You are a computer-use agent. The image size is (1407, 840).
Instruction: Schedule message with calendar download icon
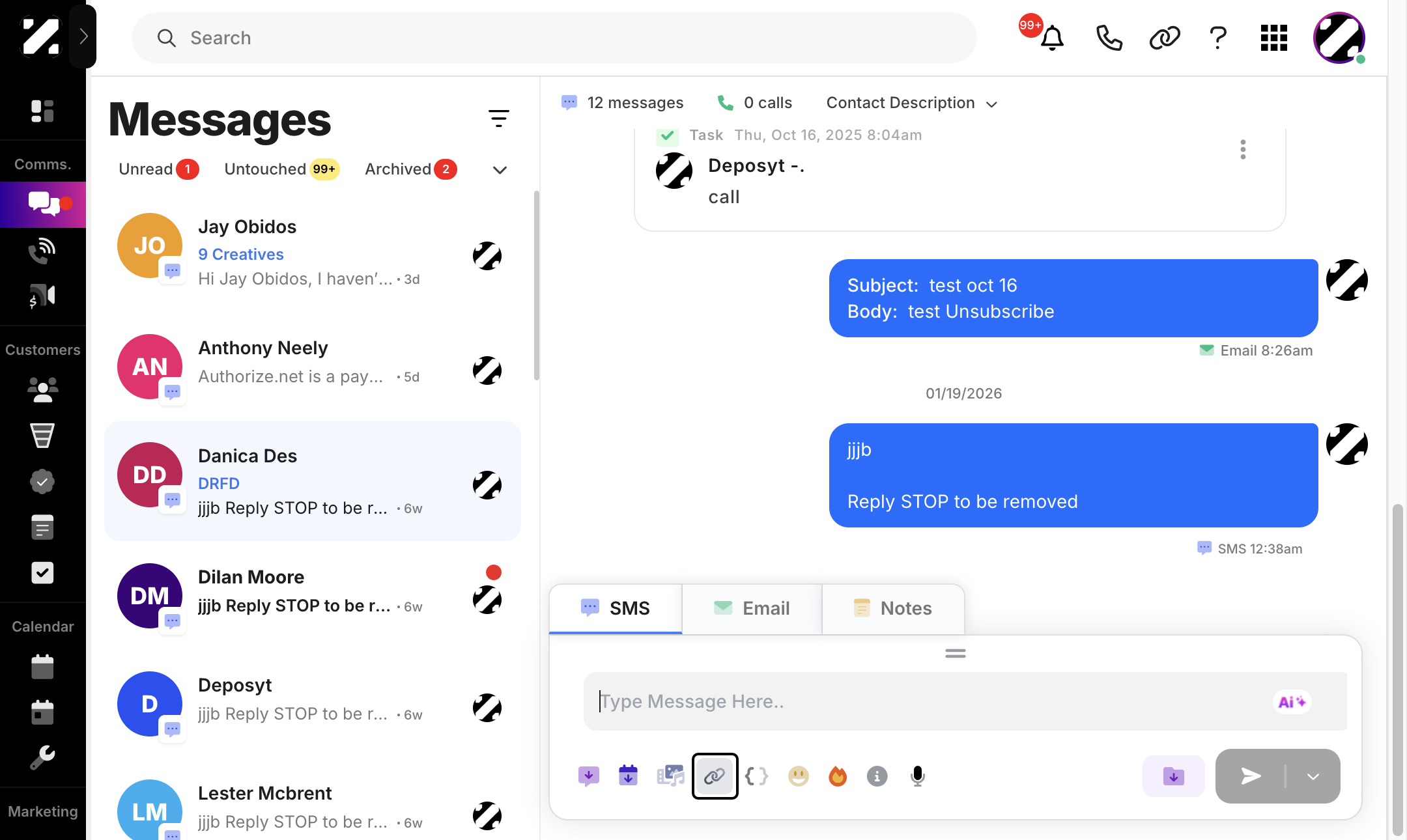(628, 776)
